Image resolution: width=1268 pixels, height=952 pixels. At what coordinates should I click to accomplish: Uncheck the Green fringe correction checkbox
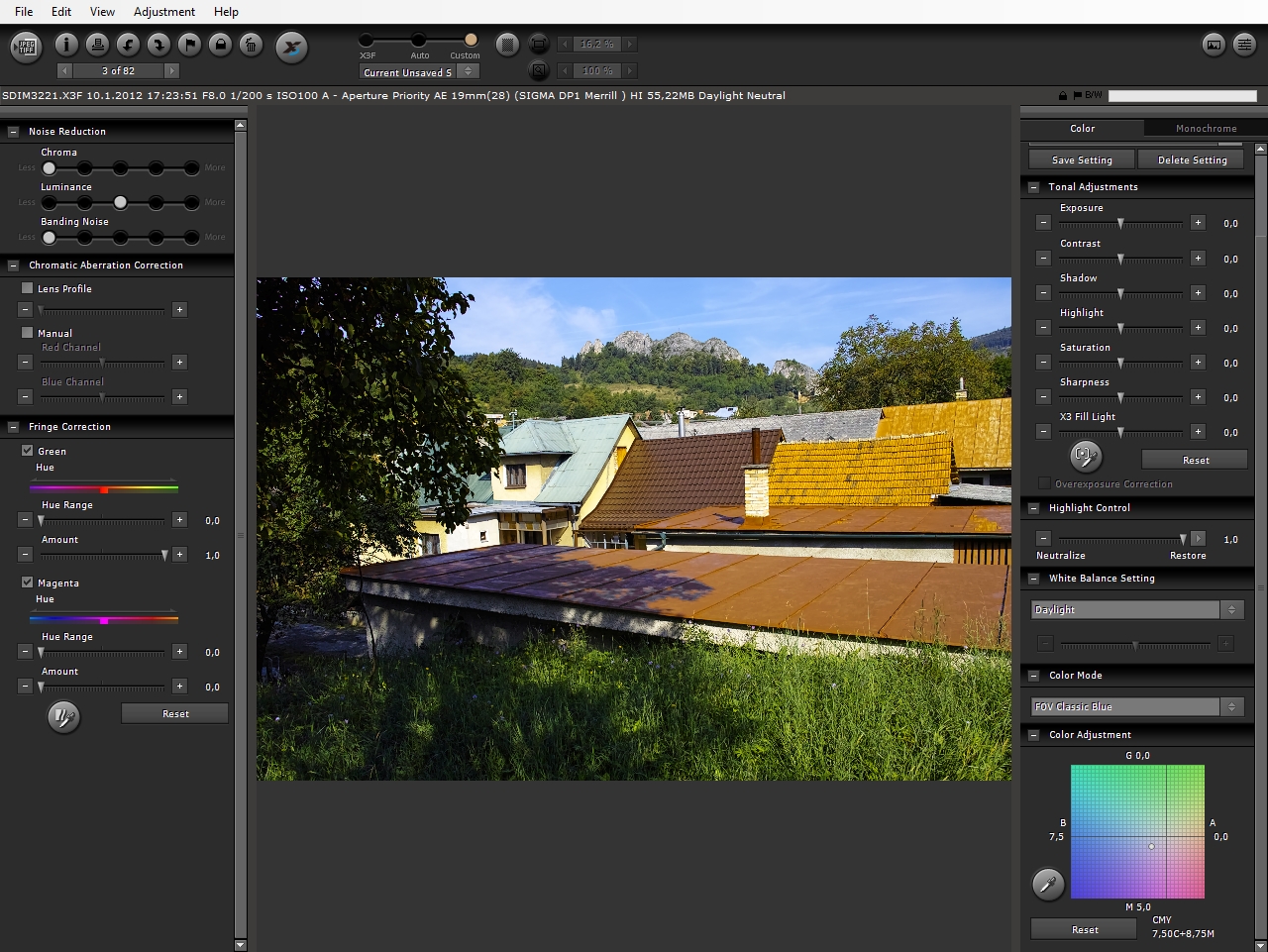[x=28, y=451]
